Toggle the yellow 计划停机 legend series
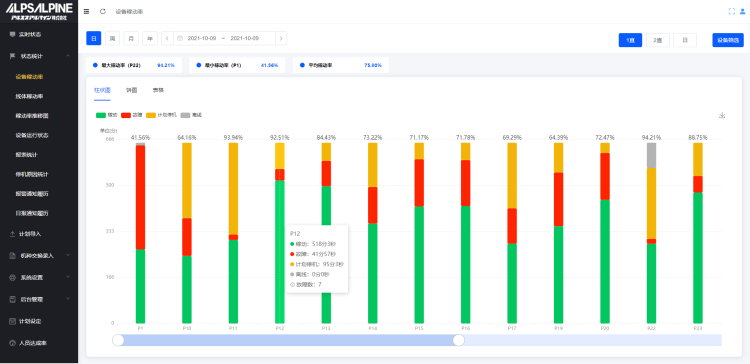Image resolution: width=750 pixels, height=364 pixels. [161, 115]
